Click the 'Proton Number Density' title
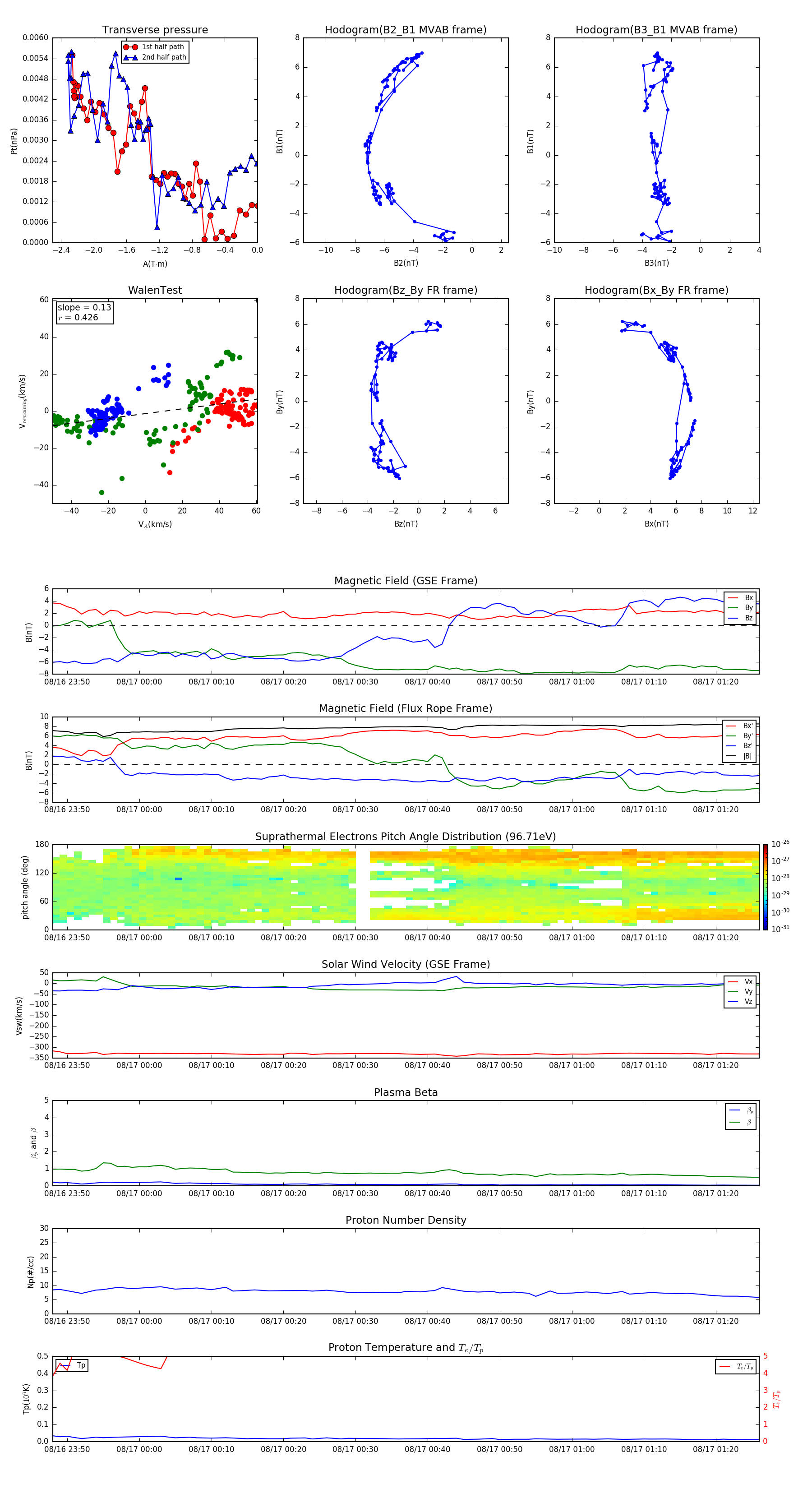The image size is (812, 1489). pyautogui.click(x=406, y=1220)
